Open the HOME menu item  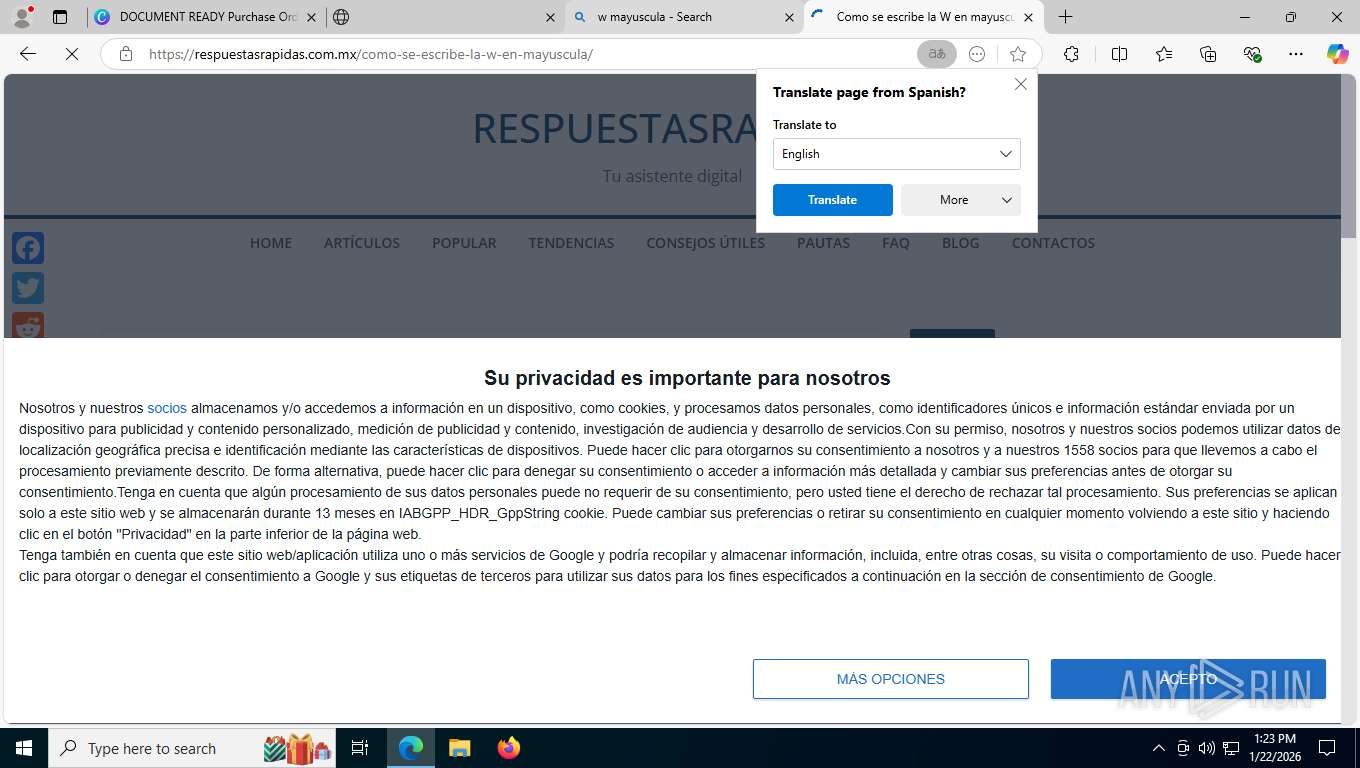[271, 243]
